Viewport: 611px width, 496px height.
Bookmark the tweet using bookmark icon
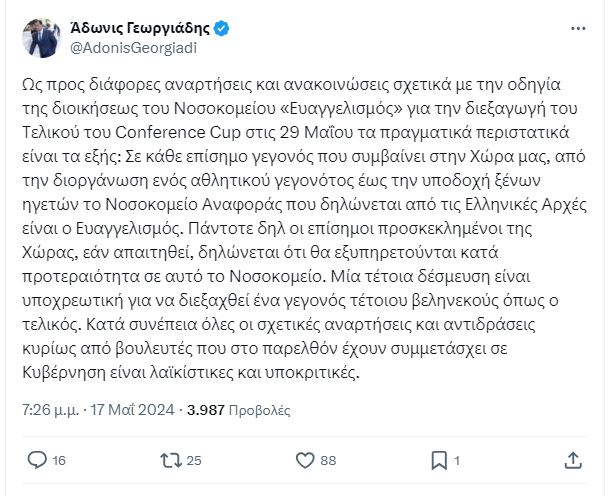pos(436,459)
